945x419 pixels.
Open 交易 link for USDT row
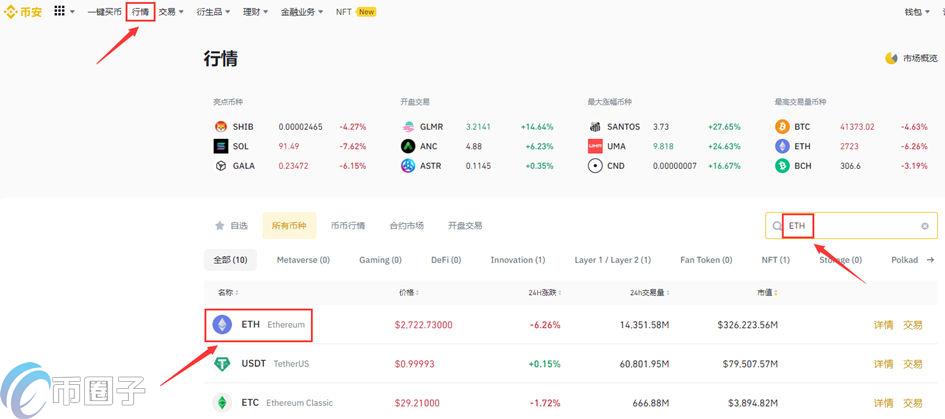(x=912, y=364)
